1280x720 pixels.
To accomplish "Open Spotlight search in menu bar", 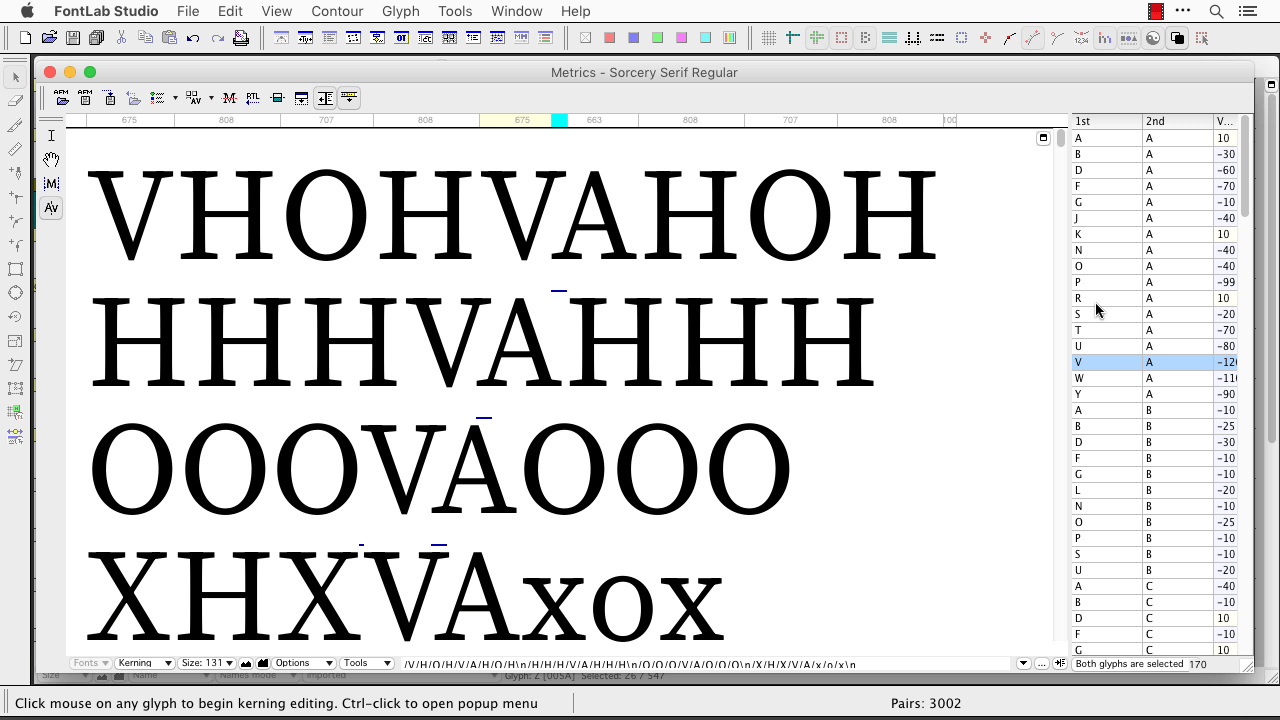I will 1216,11.
